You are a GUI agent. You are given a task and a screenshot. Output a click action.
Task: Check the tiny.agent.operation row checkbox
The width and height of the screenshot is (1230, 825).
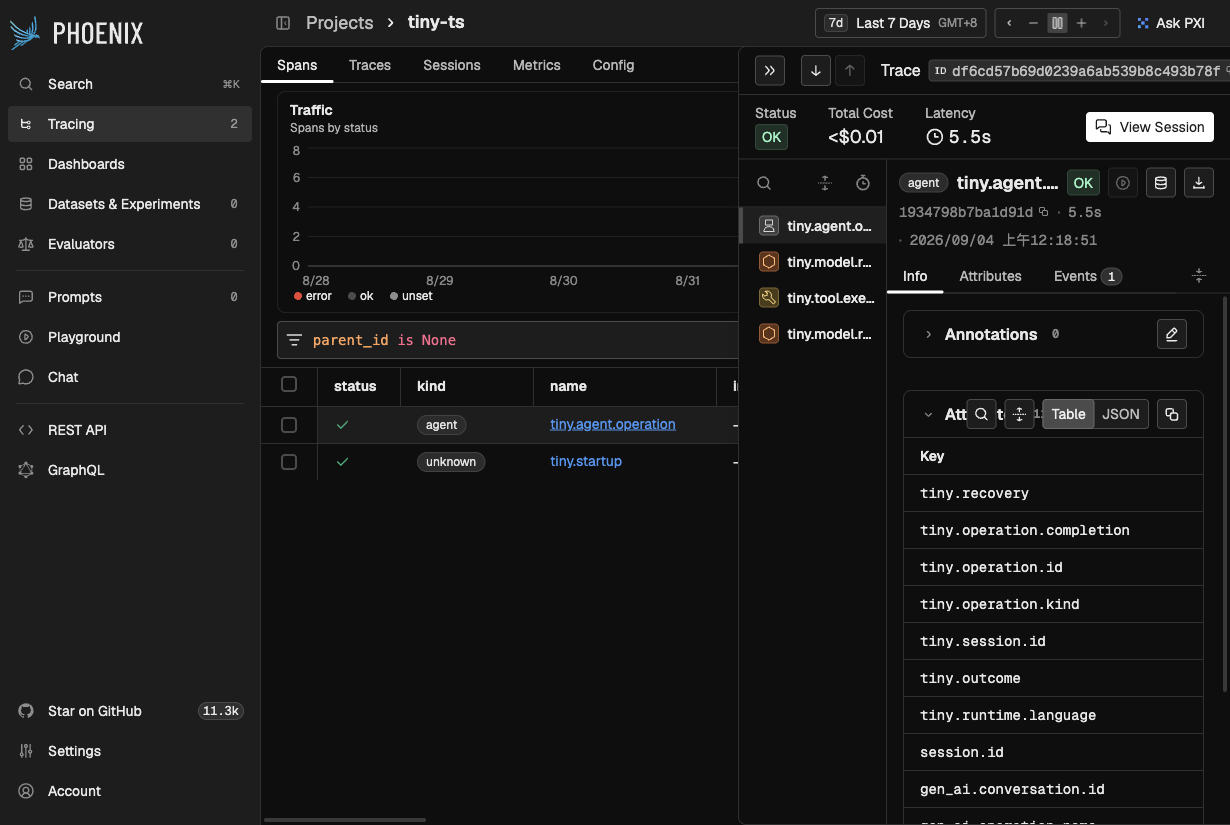click(x=289, y=425)
